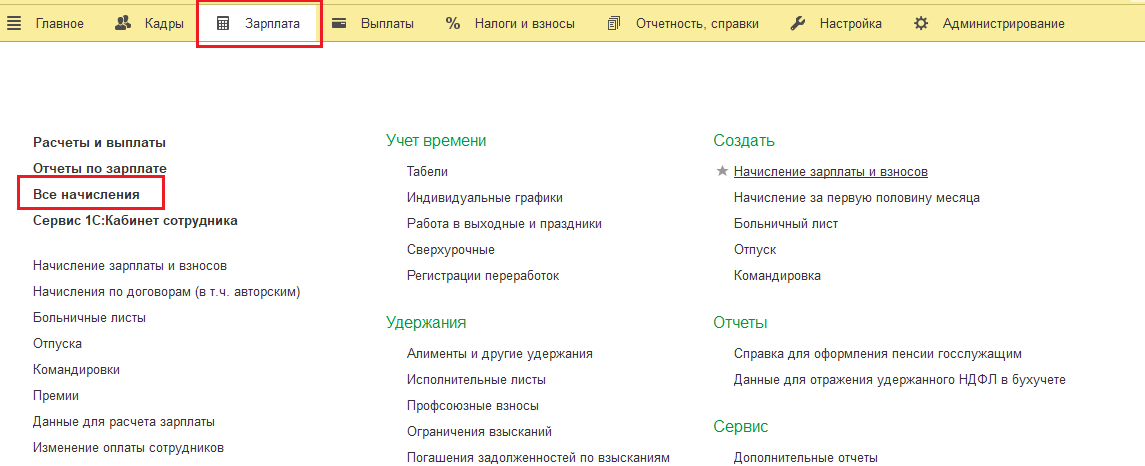This screenshot has height=466, width=1145.
Task: Open Данные для отражения удержанного НДФЛ в бухучете
Action: (x=900, y=379)
